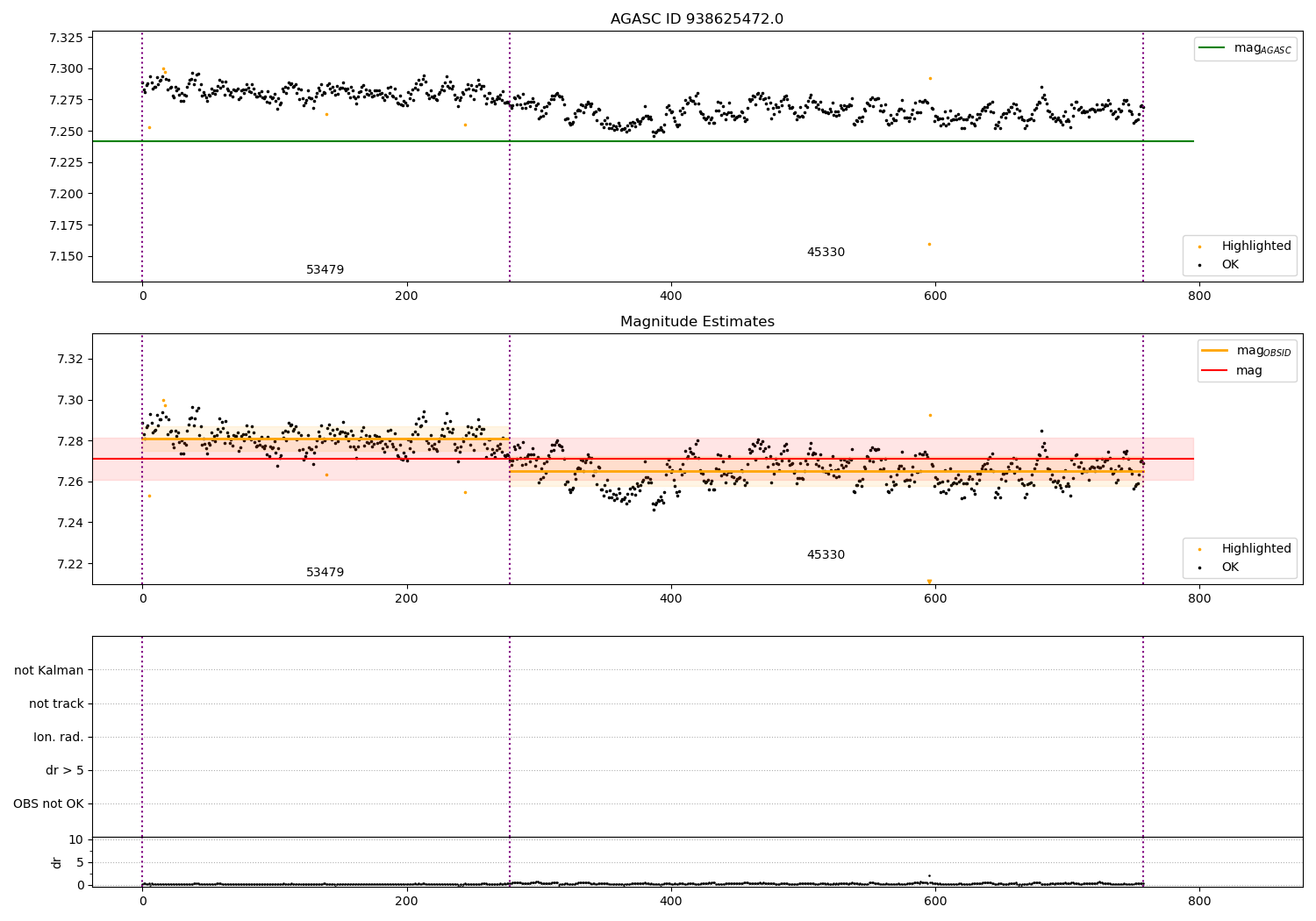Click the '10' tick on the dr axis
This screenshot has width=1316, height=921.
[76, 840]
